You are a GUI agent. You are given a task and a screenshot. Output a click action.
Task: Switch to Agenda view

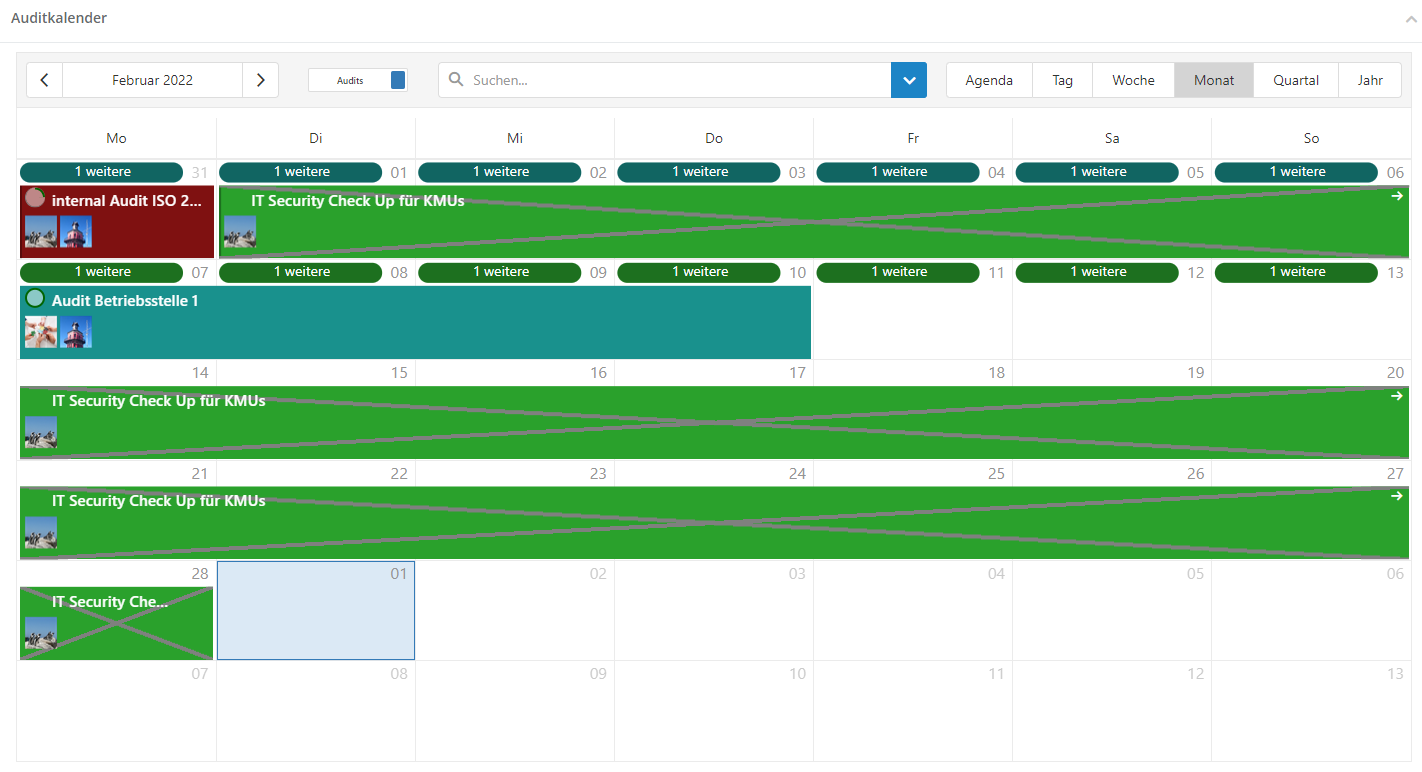(989, 80)
